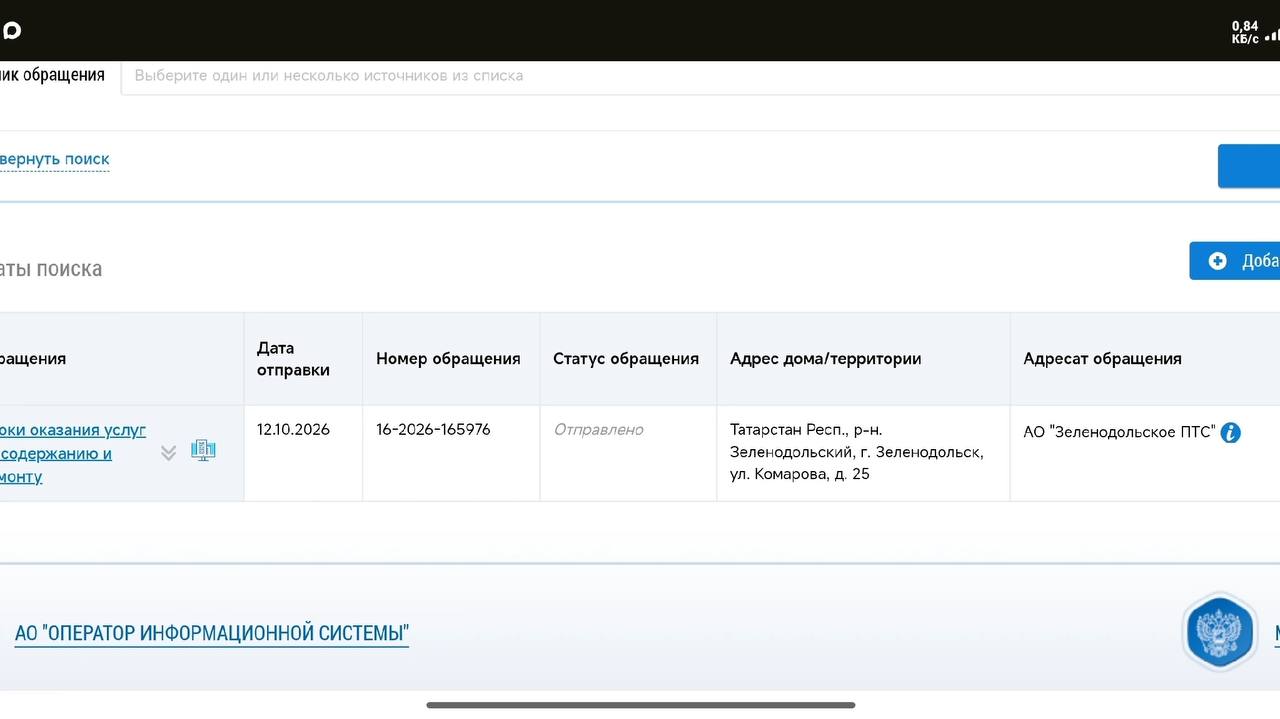This screenshot has height=719, width=1280.
Task: Click the plus icon on the Добавить button
Action: coord(1217,261)
